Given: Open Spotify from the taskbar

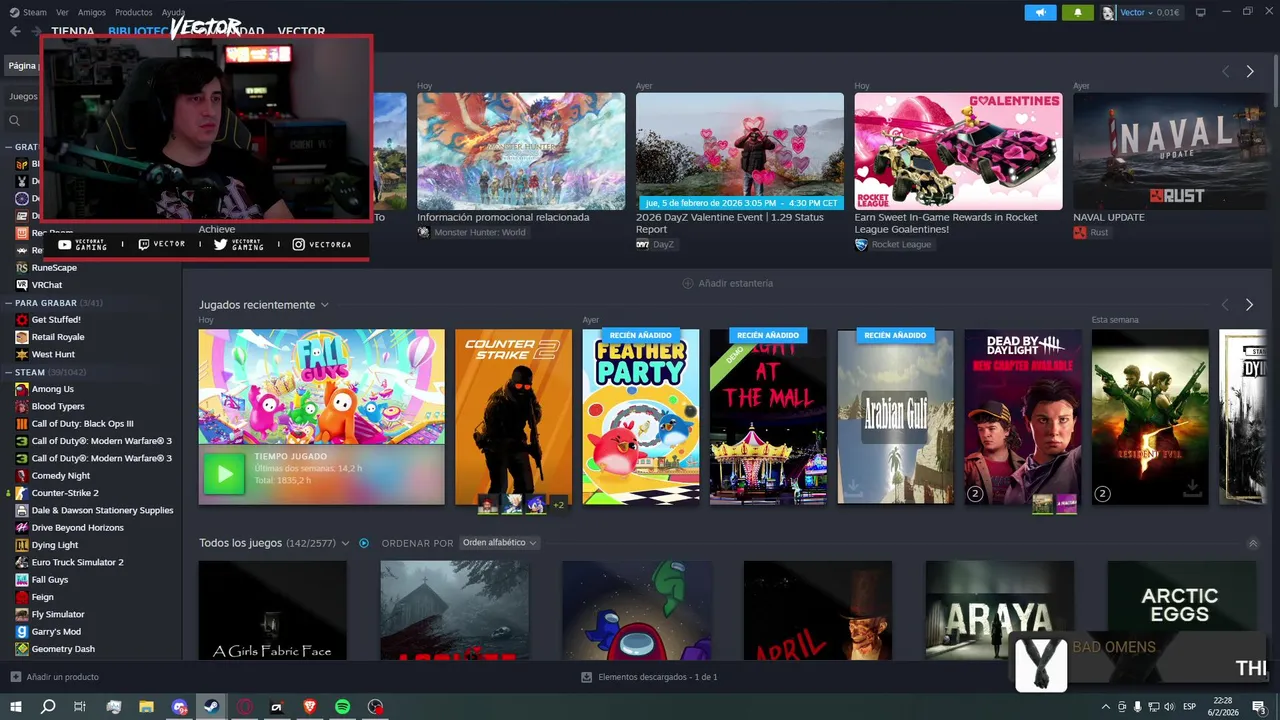Looking at the screenshot, I should [x=342, y=706].
